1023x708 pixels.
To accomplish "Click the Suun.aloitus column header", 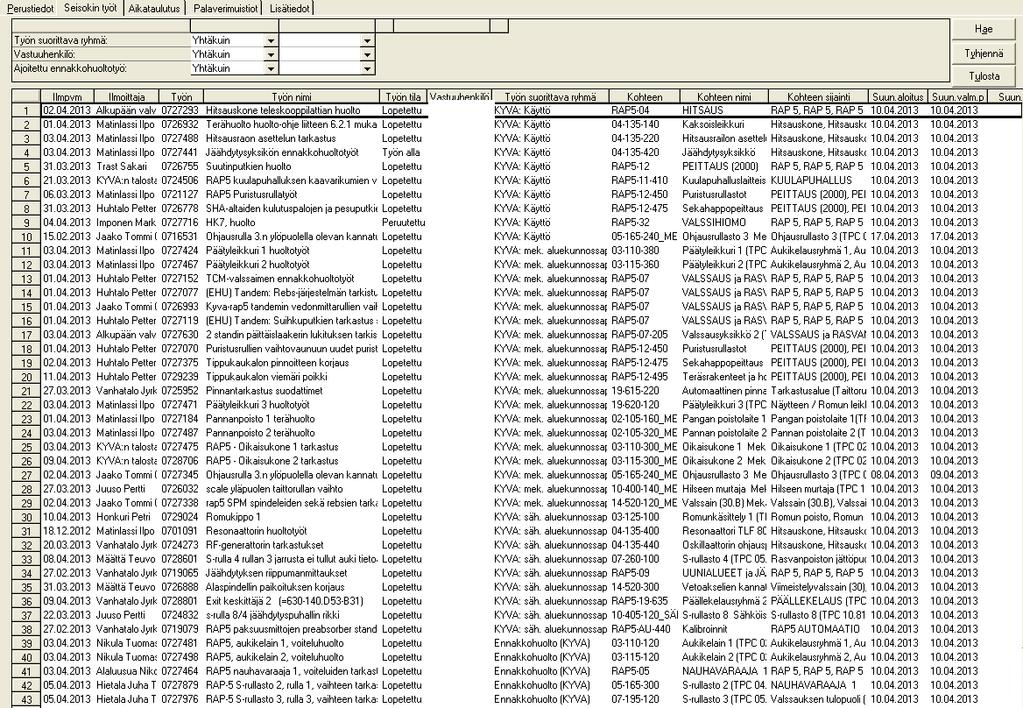I will click(898, 97).
